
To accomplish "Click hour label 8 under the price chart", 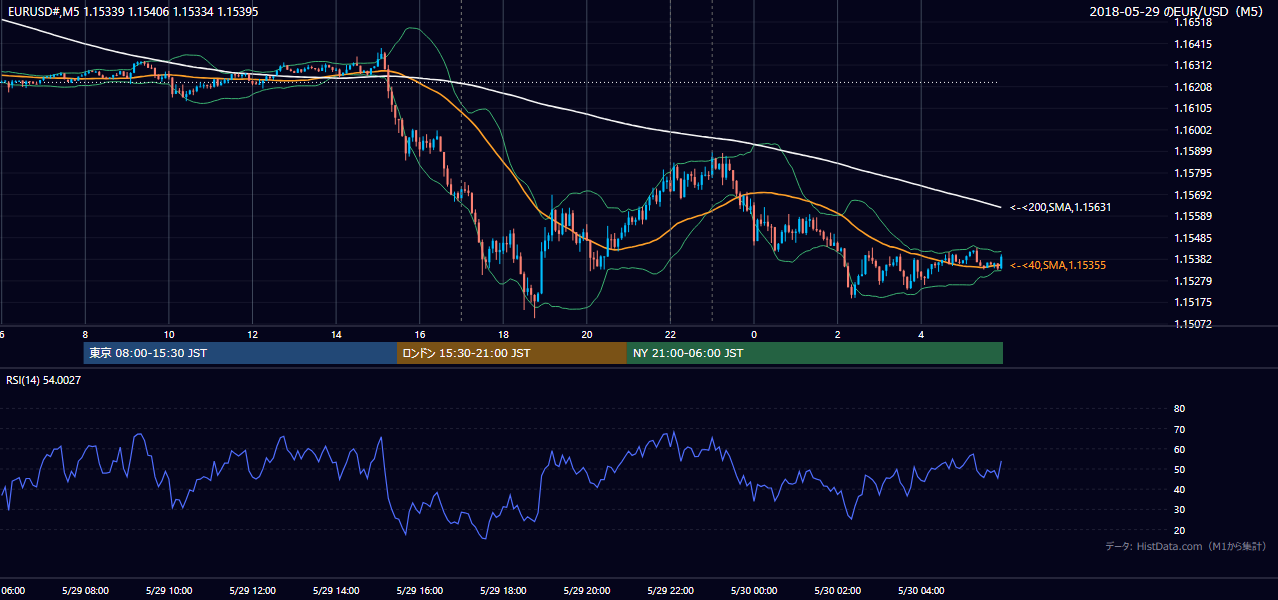I will [x=85, y=334].
